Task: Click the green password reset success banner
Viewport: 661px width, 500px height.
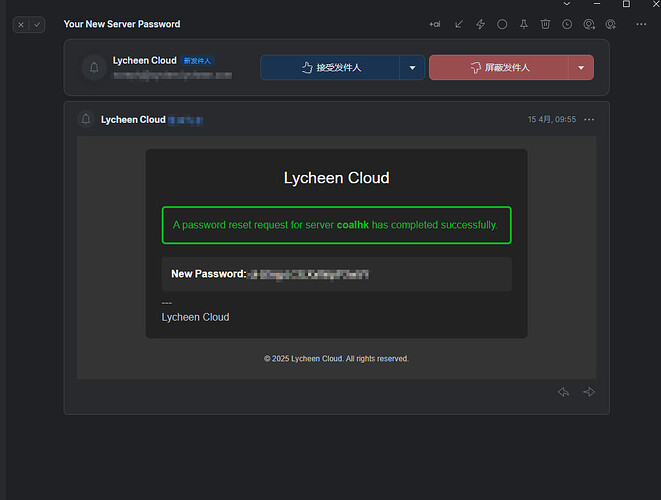Action: (x=336, y=225)
